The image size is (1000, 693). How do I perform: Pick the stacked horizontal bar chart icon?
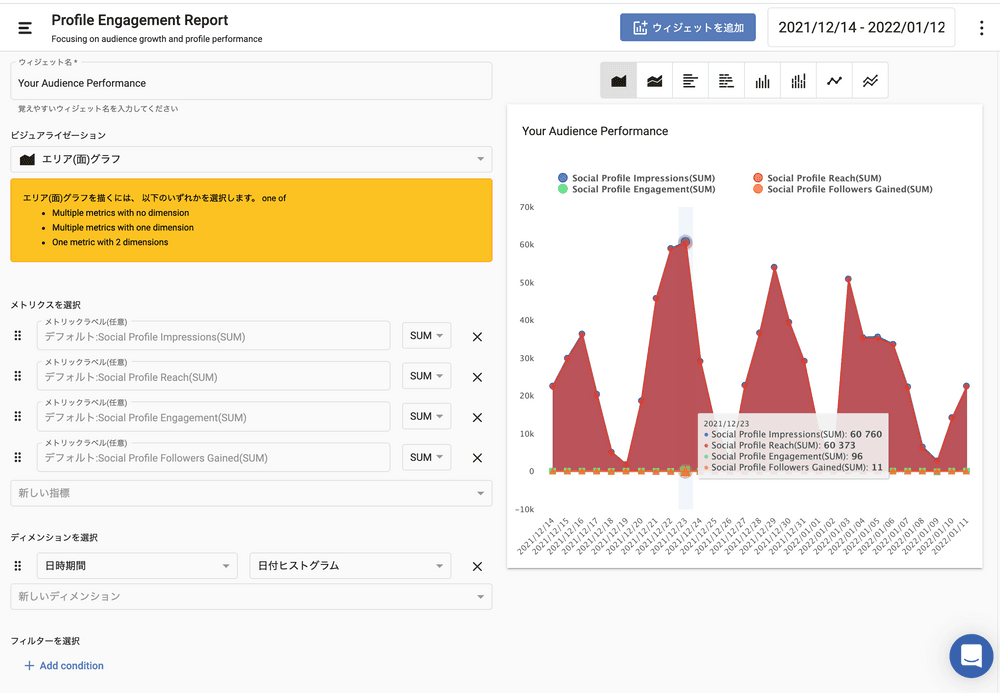tap(727, 81)
